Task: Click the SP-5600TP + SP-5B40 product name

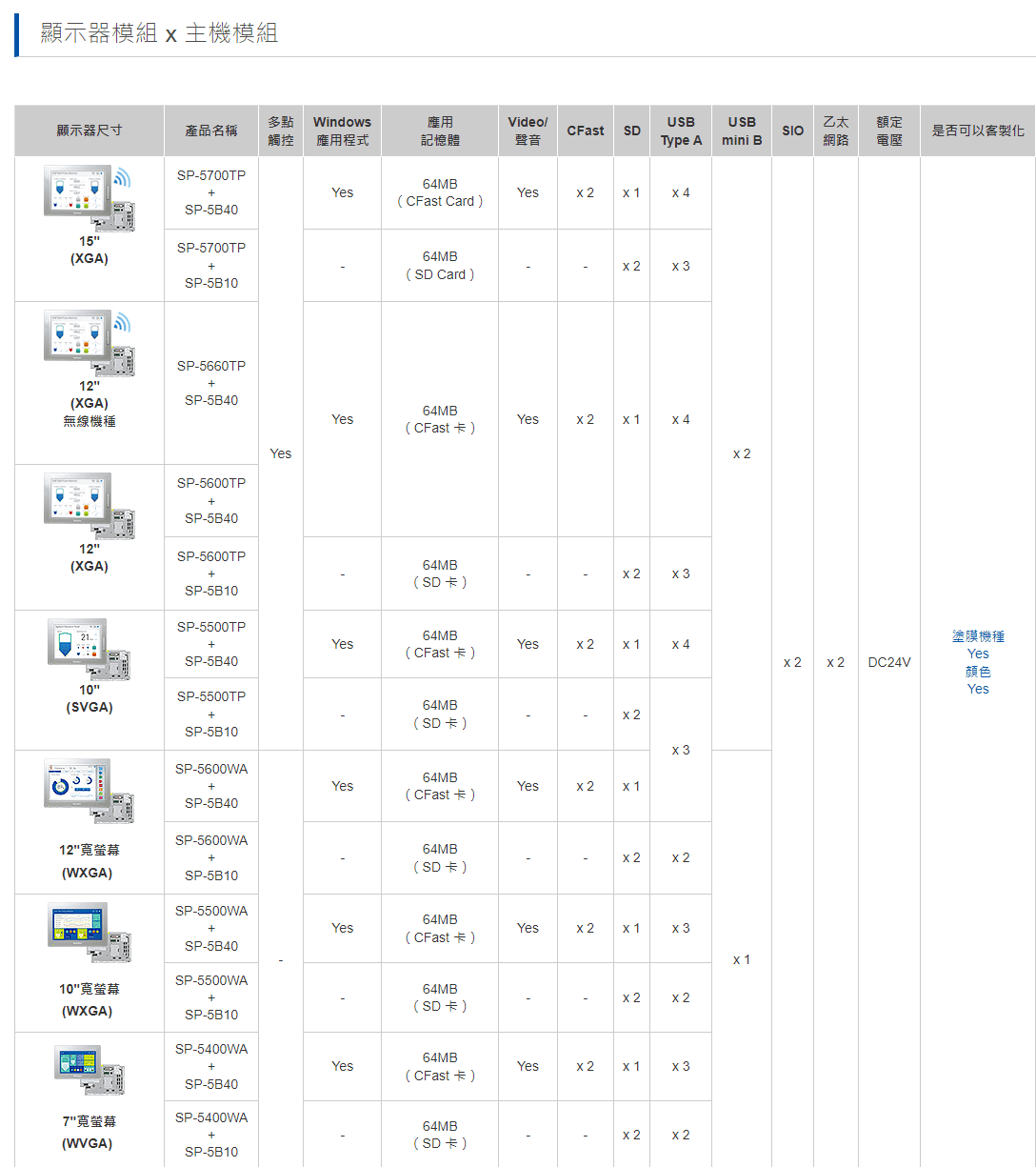Action: (x=211, y=500)
